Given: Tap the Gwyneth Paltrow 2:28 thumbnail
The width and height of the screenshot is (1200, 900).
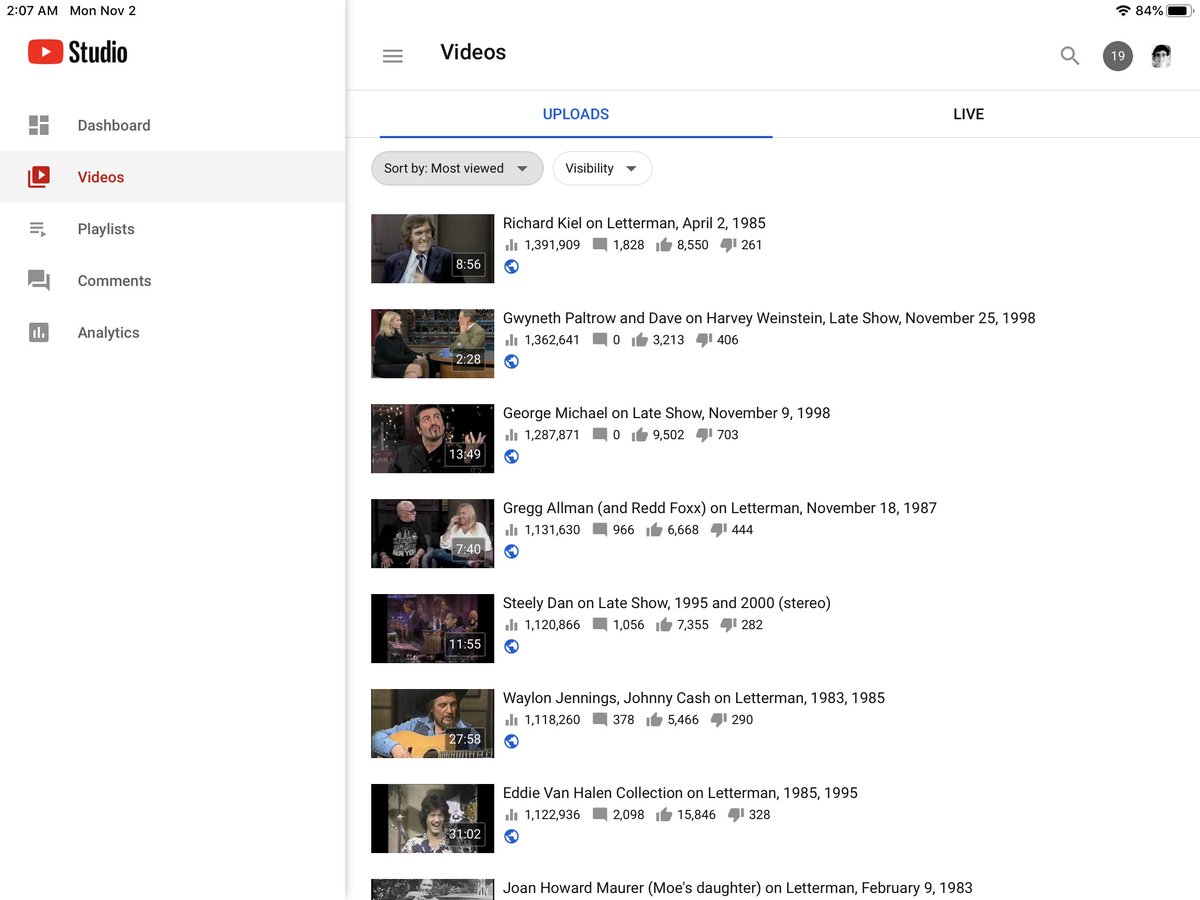Looking at the screenshot, I should pyautogui.click(x=432, y=343).
